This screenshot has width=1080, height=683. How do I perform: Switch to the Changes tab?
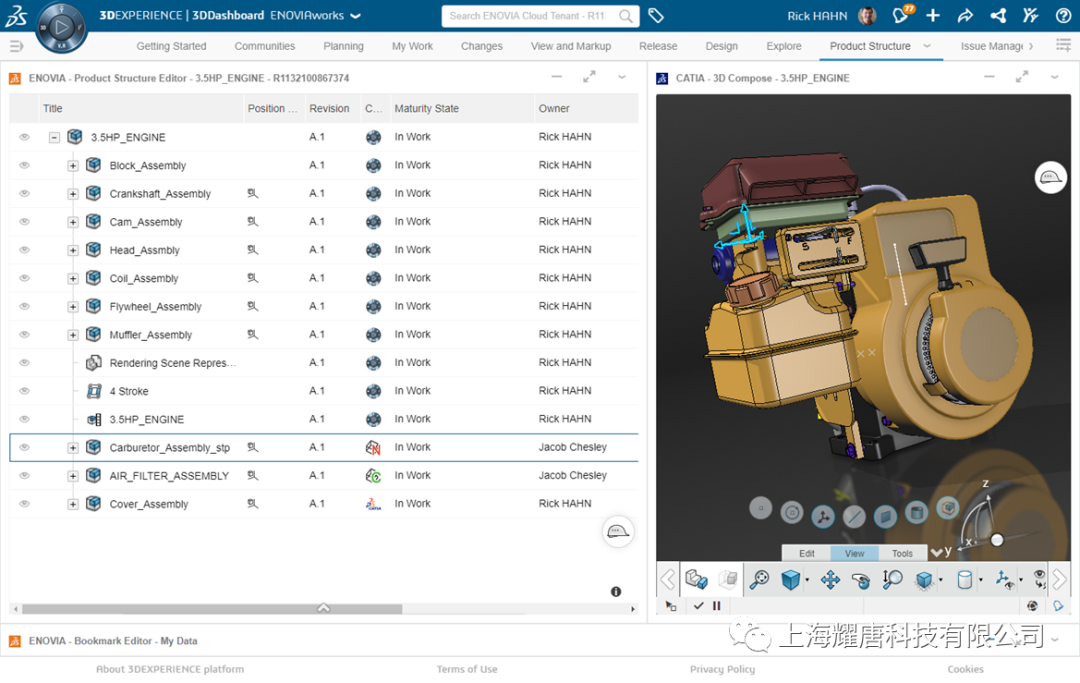481,46
